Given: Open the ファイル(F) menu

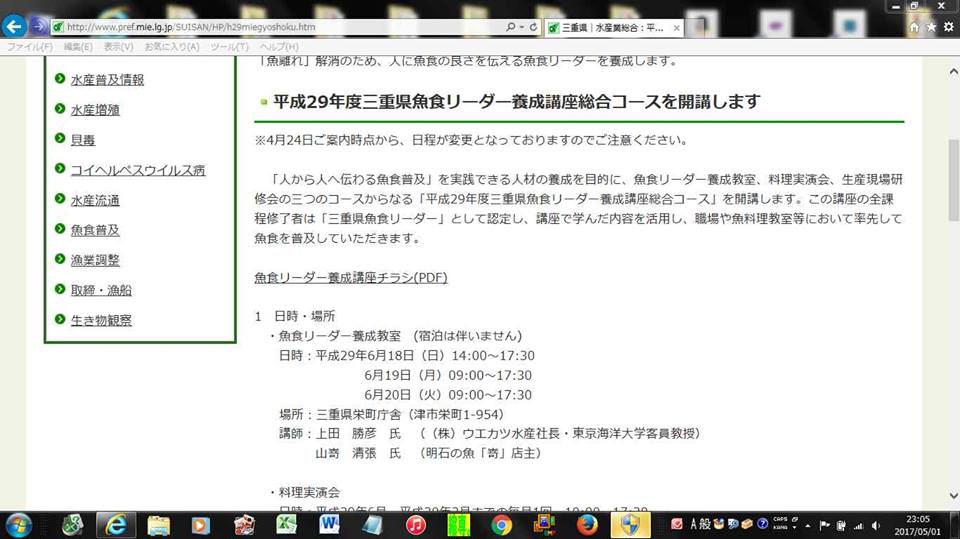Looking at the screenshot, I should point(29,47).
